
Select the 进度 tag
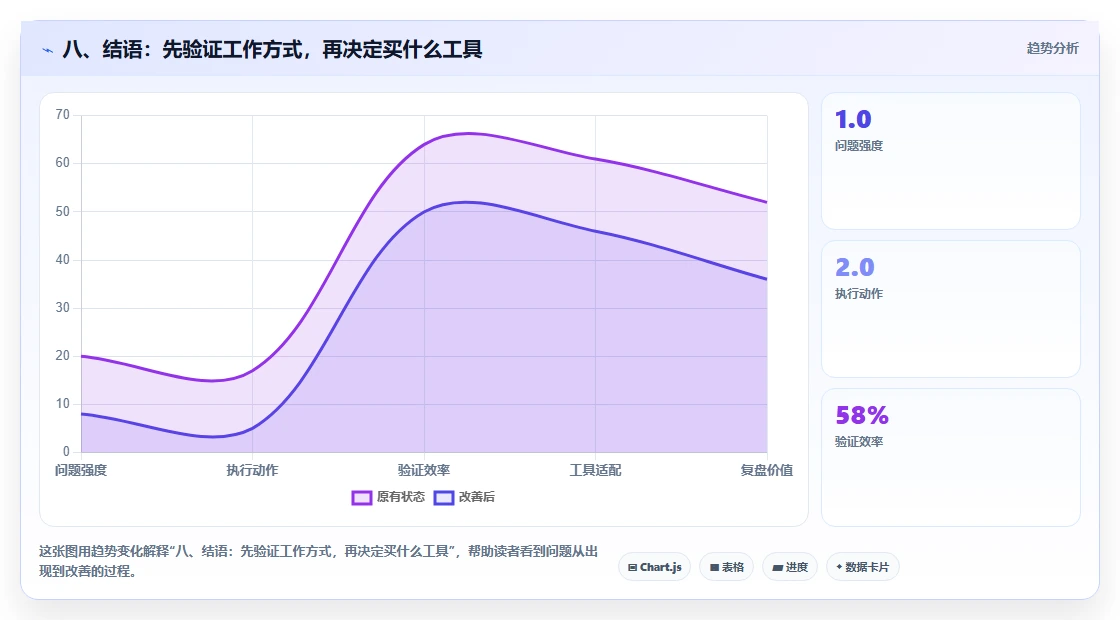790,567
